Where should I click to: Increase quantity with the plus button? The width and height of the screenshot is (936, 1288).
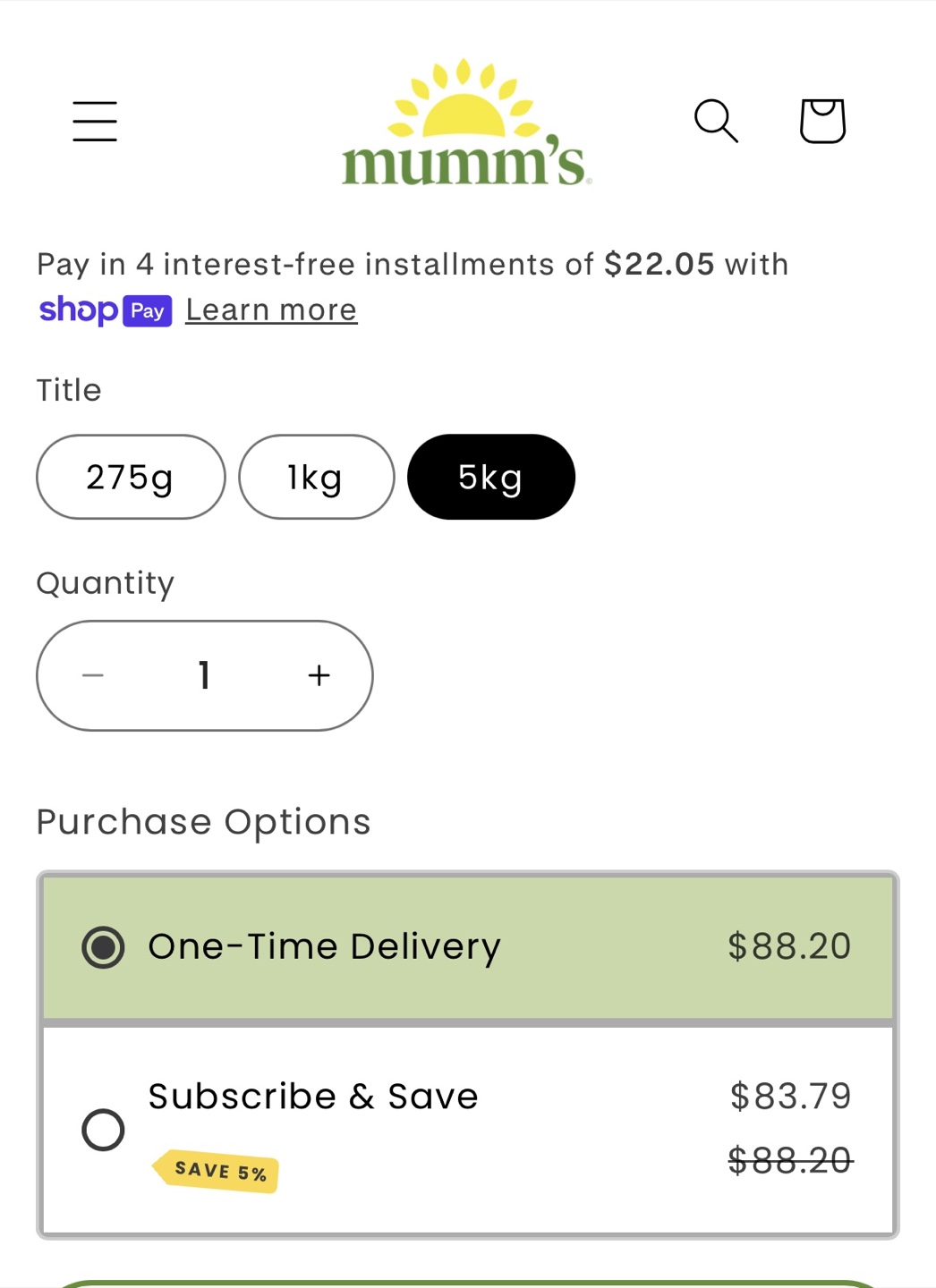319,675
